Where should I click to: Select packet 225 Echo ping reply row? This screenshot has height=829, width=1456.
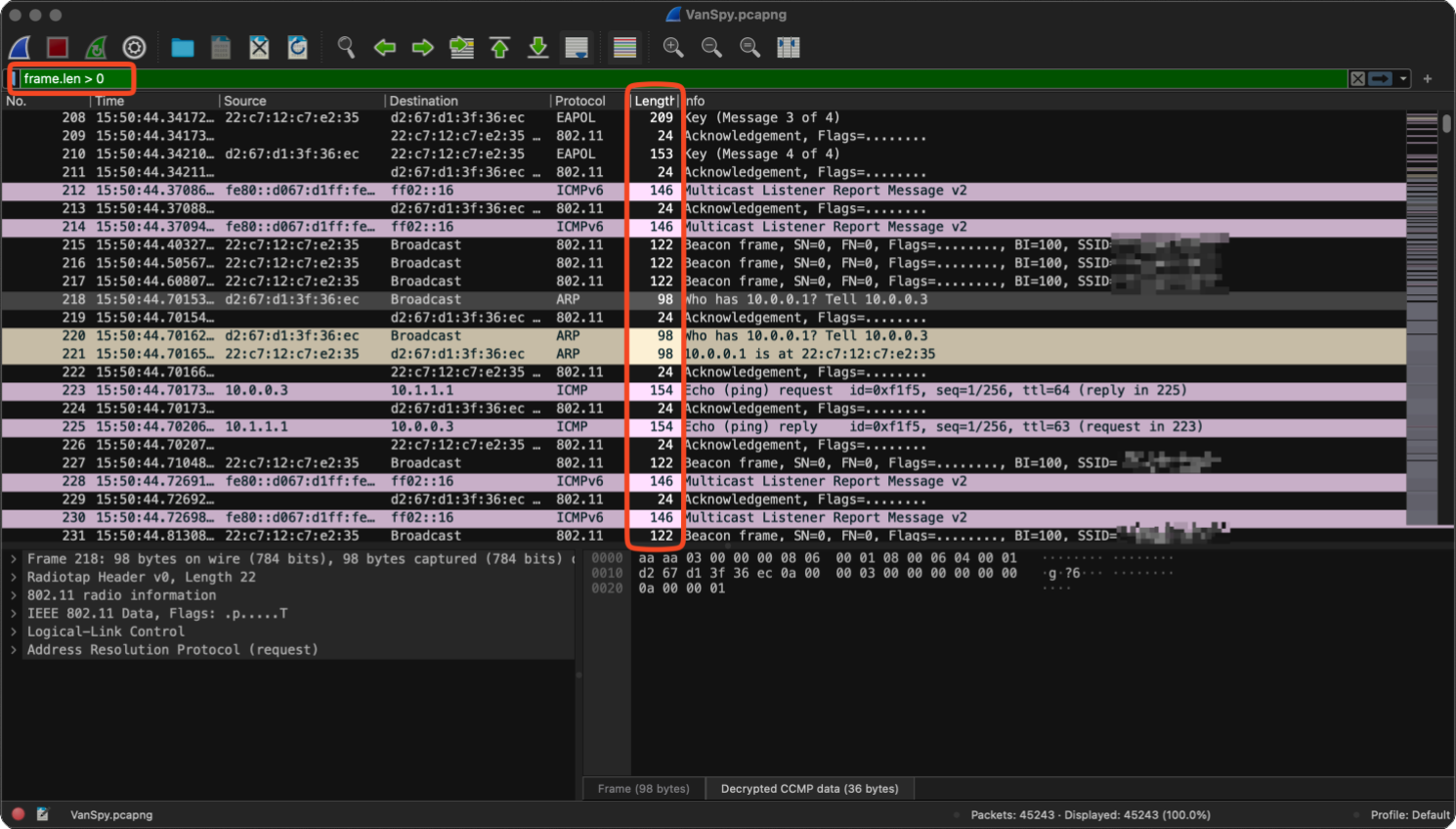point(704,426)
